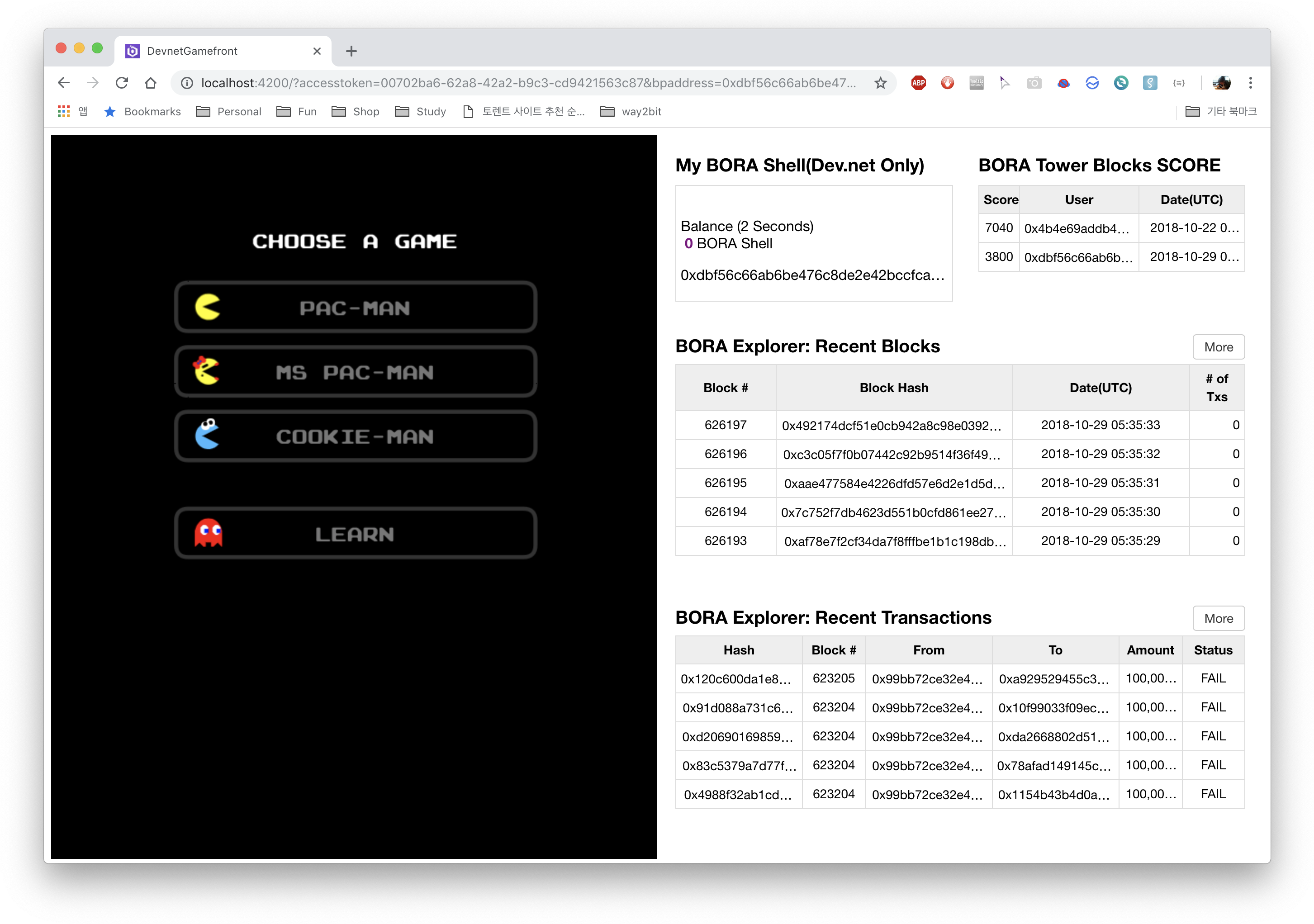
Task: Click the cursor pointer extension icon
Action: coord(1005,83)
